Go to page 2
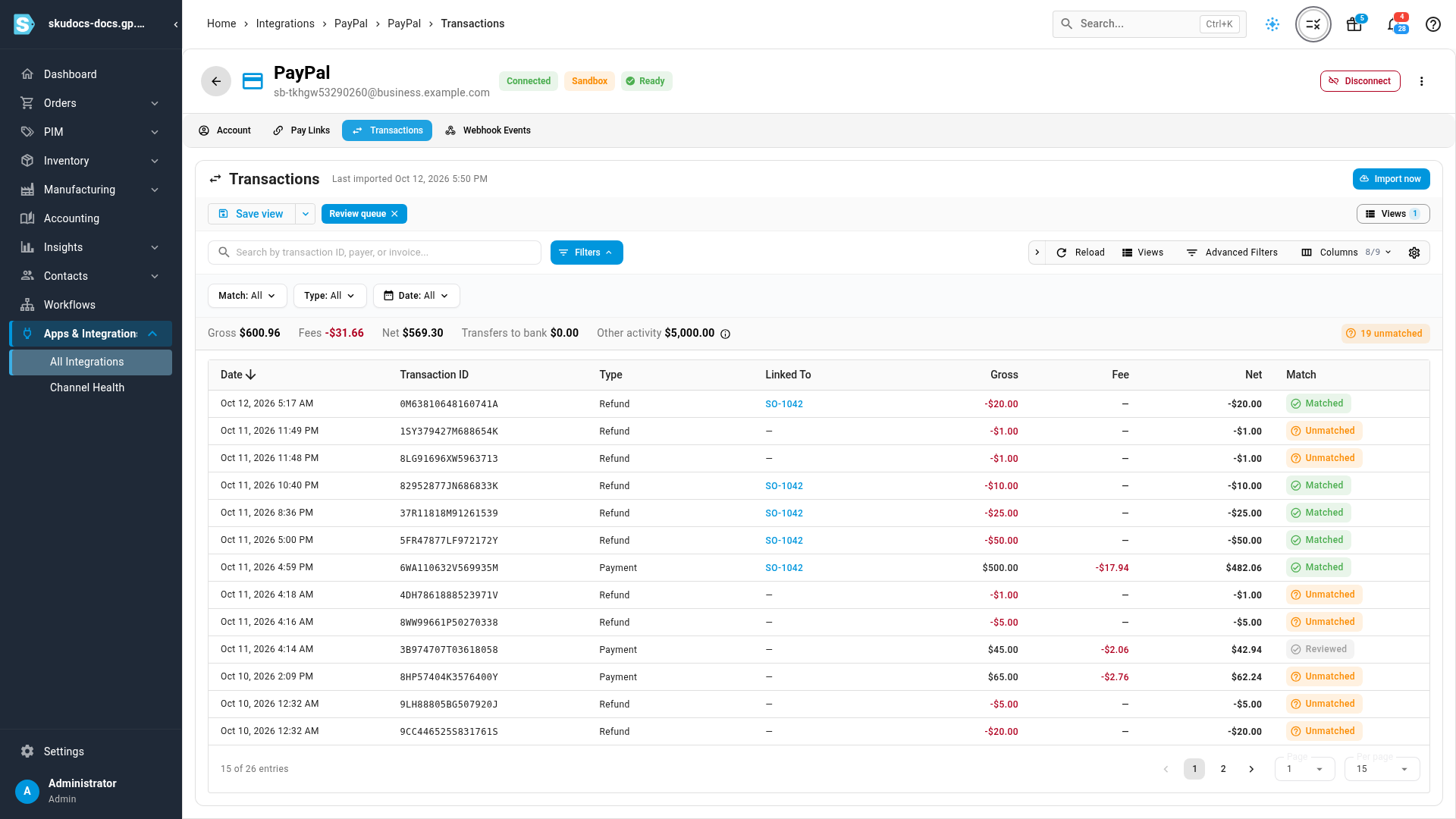Screen dimensions: 1456x819 1222,769
